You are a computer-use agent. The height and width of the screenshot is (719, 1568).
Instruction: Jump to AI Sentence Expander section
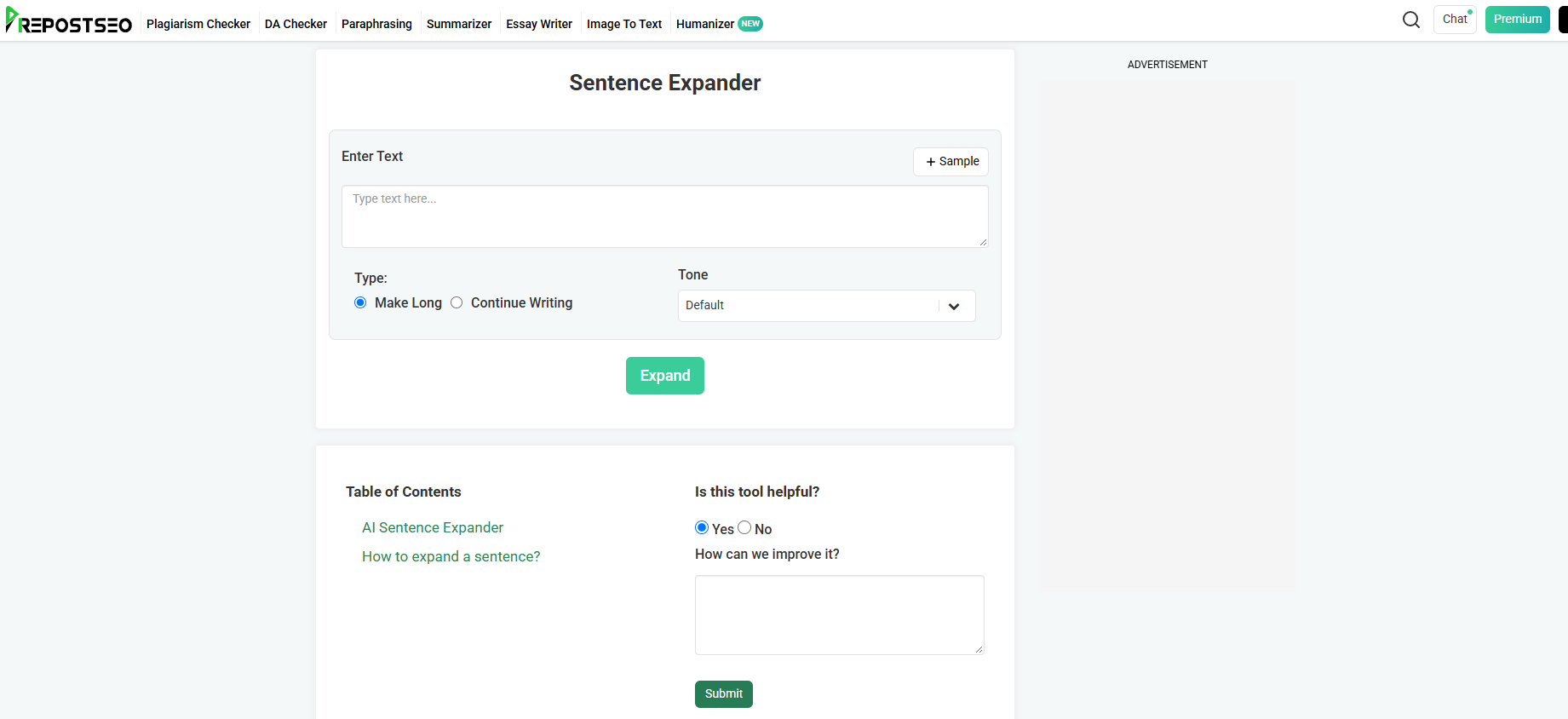tap(433, 527)
